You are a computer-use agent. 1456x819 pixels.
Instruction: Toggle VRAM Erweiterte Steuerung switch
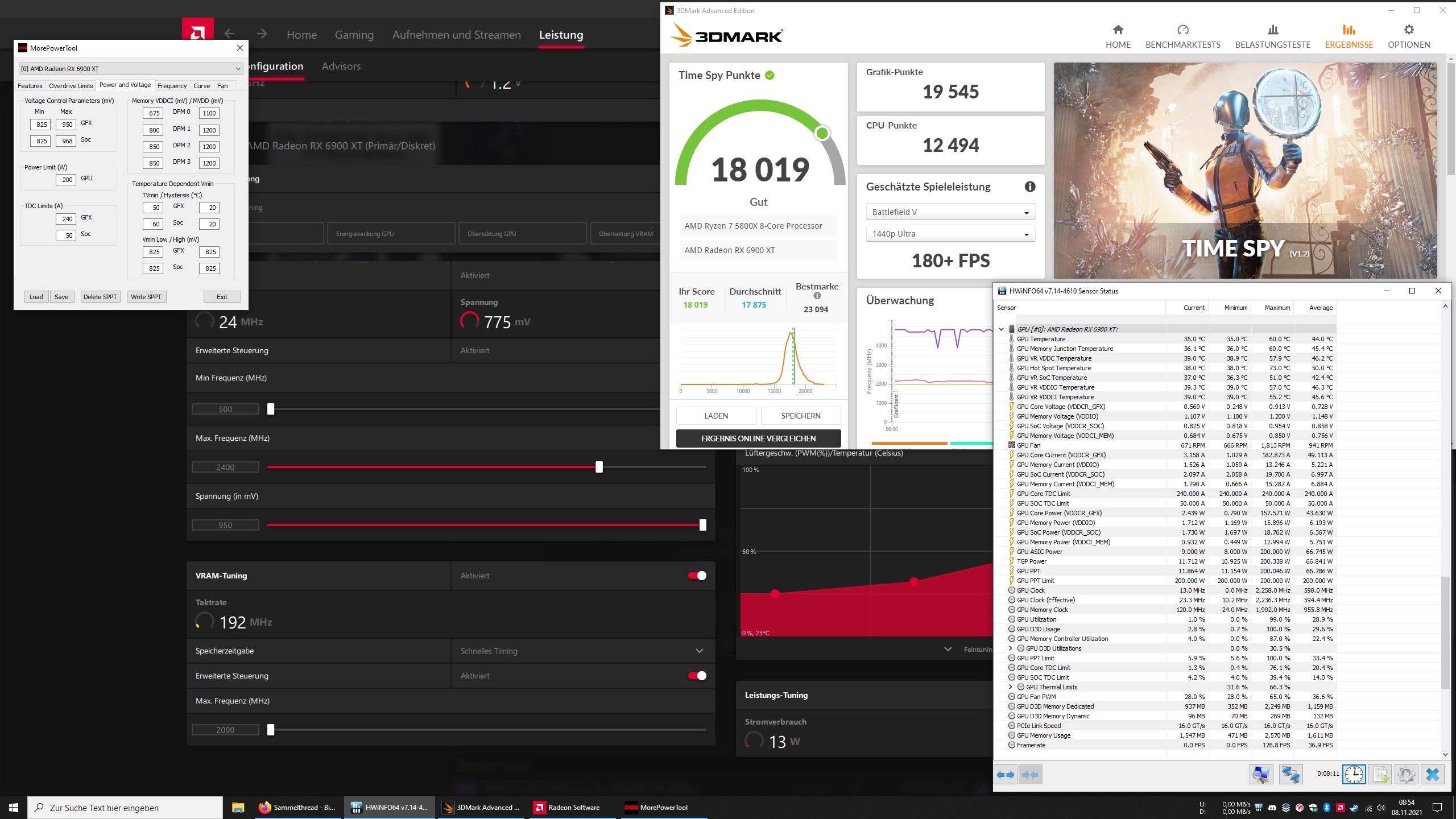pyautogui.click(x=697, y=676)
